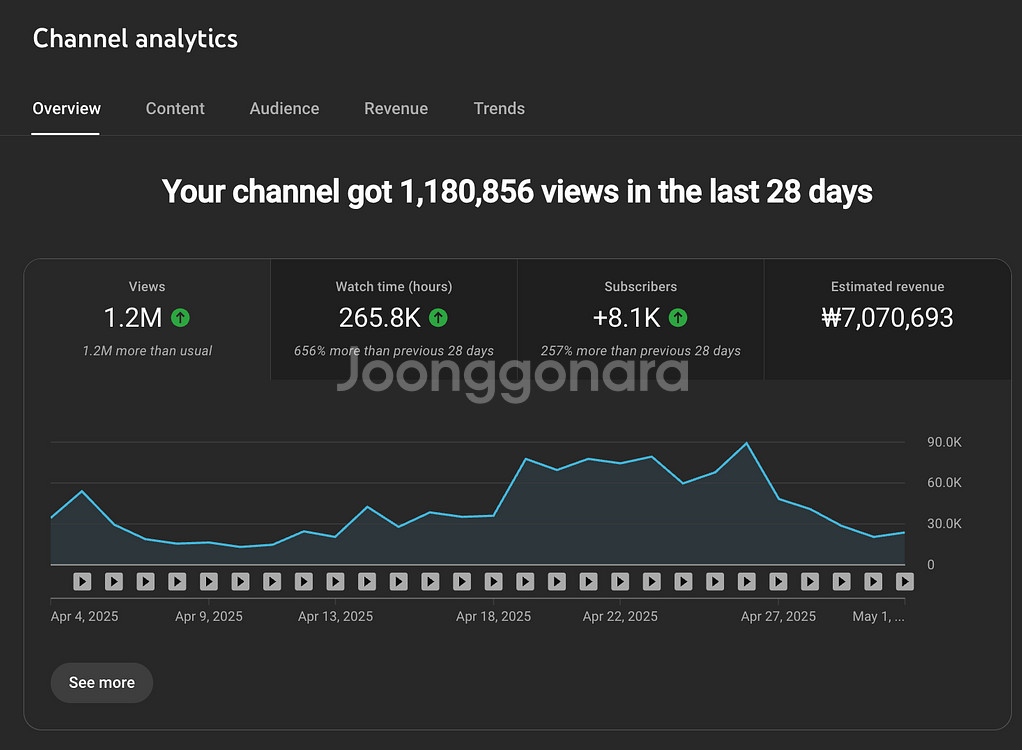The image size is (1022, 750).
Task: Click the 1,180,856 views headline
Action: [x=517, y=192]
